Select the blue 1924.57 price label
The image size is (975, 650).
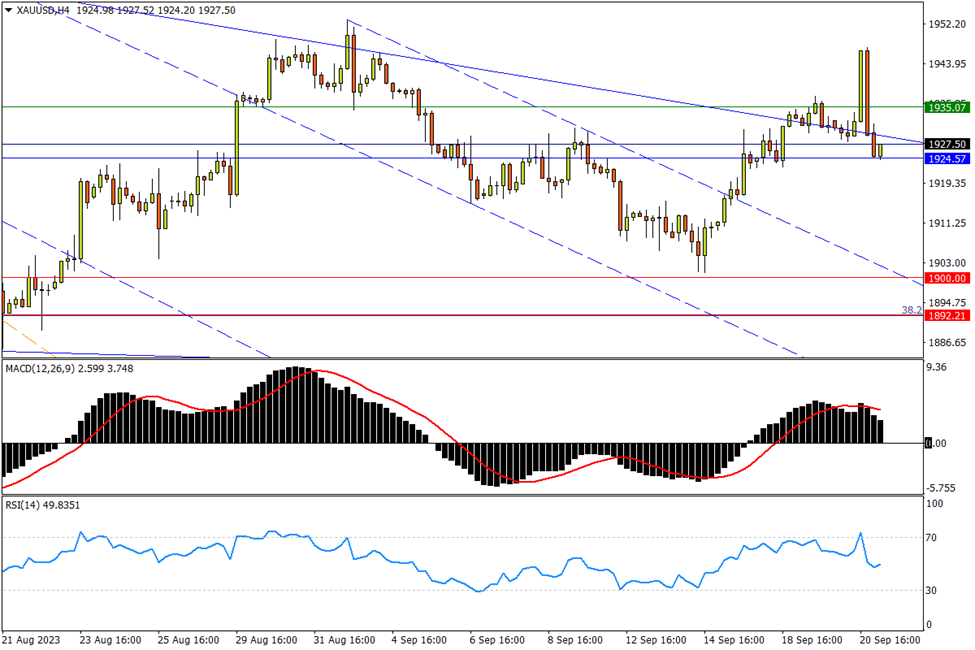946,159
